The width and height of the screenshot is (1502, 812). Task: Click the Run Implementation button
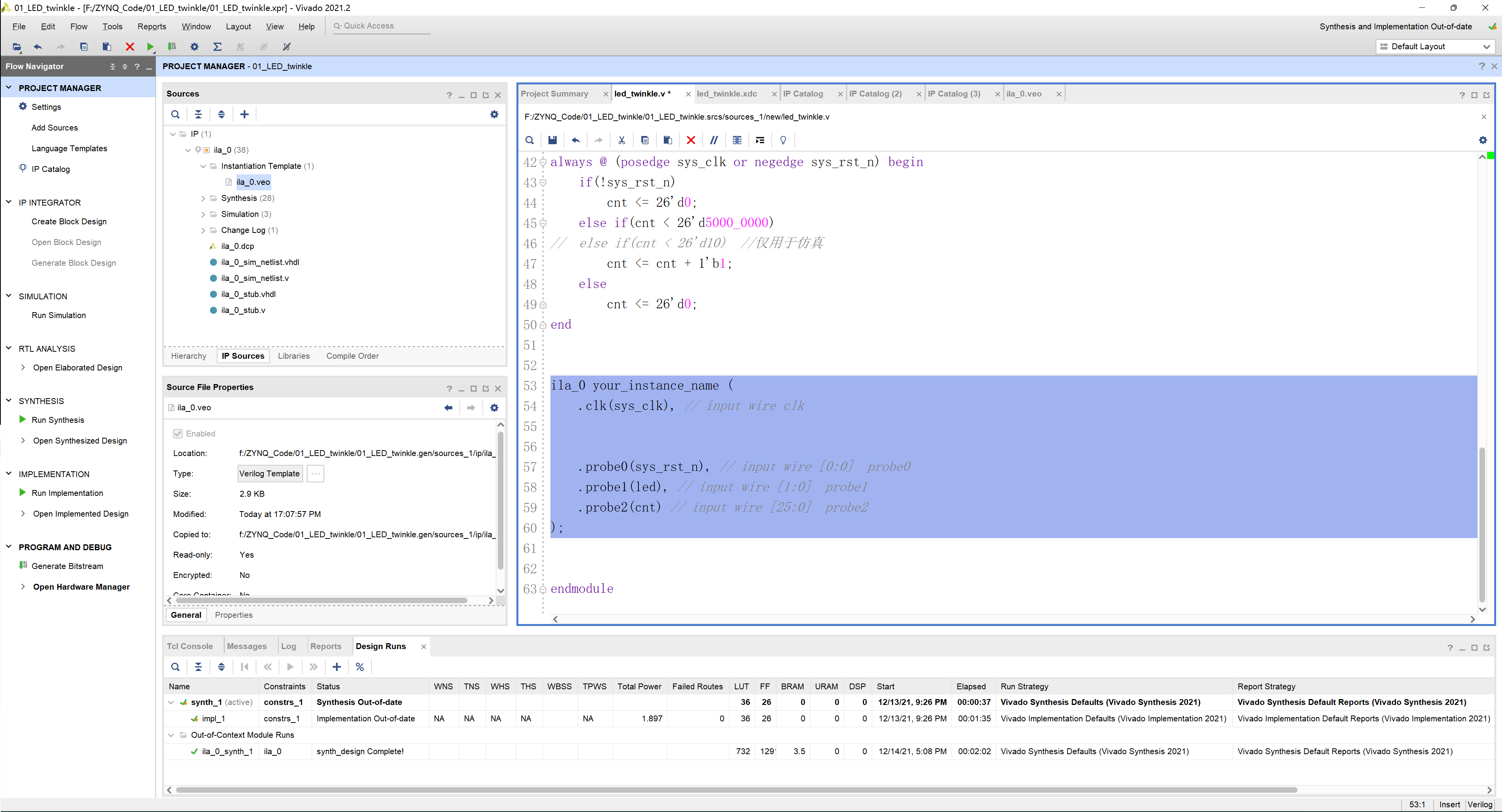pyautogui.click(x=67, y=492)
